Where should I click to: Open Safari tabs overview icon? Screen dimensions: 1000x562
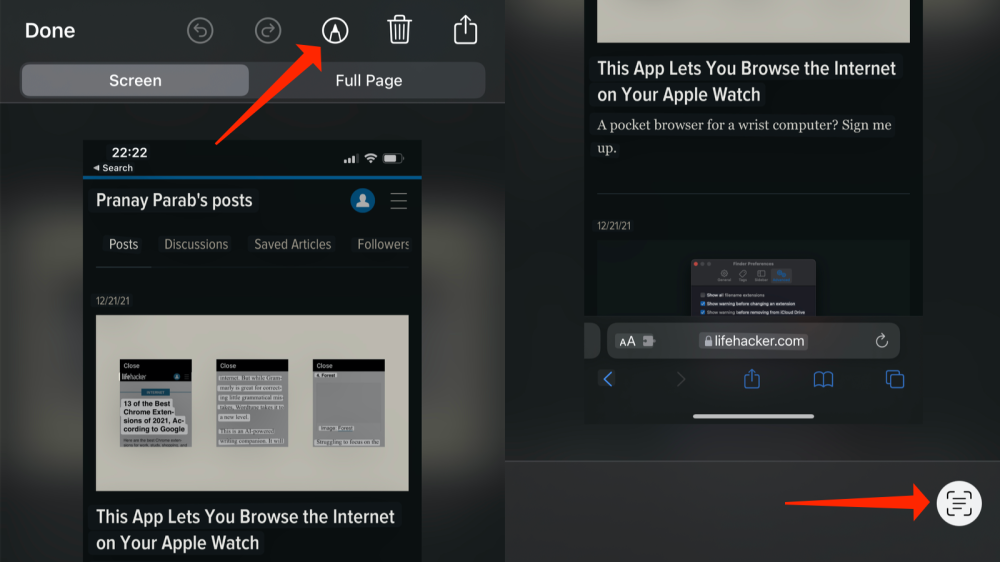click(895, 379)
